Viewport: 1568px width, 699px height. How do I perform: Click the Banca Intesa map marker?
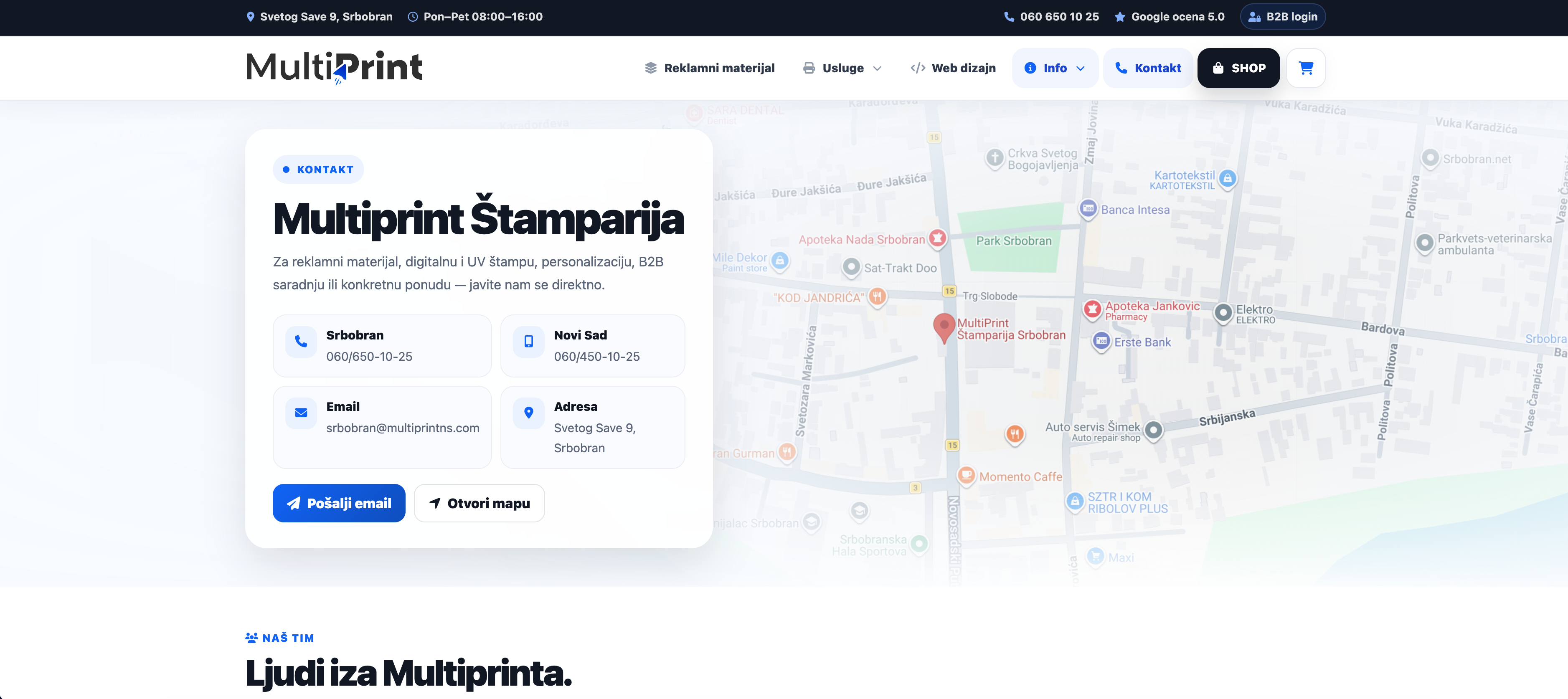click(x=1088, y=209)
